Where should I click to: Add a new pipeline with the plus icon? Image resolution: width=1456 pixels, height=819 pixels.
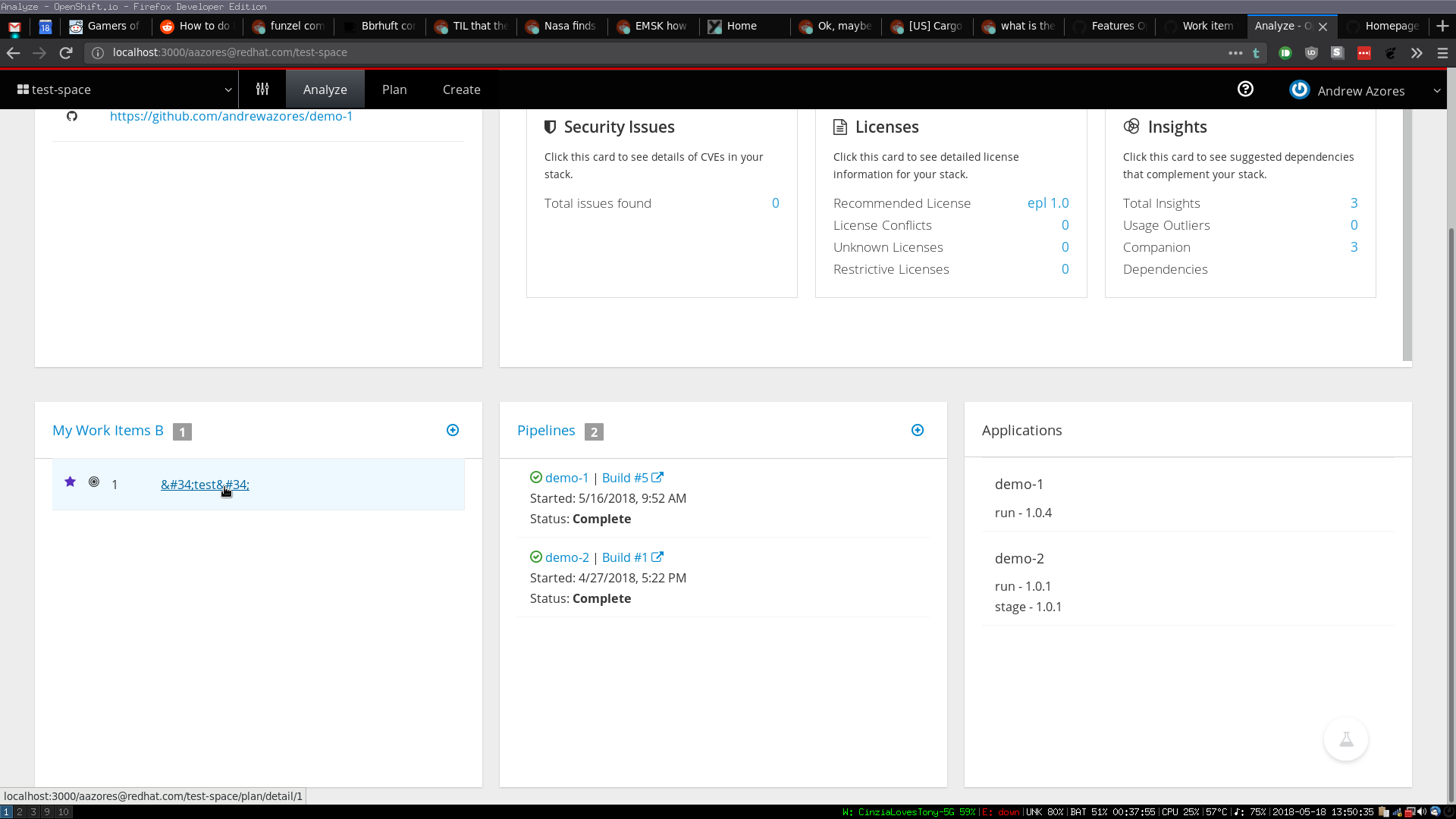click(917, 430)
